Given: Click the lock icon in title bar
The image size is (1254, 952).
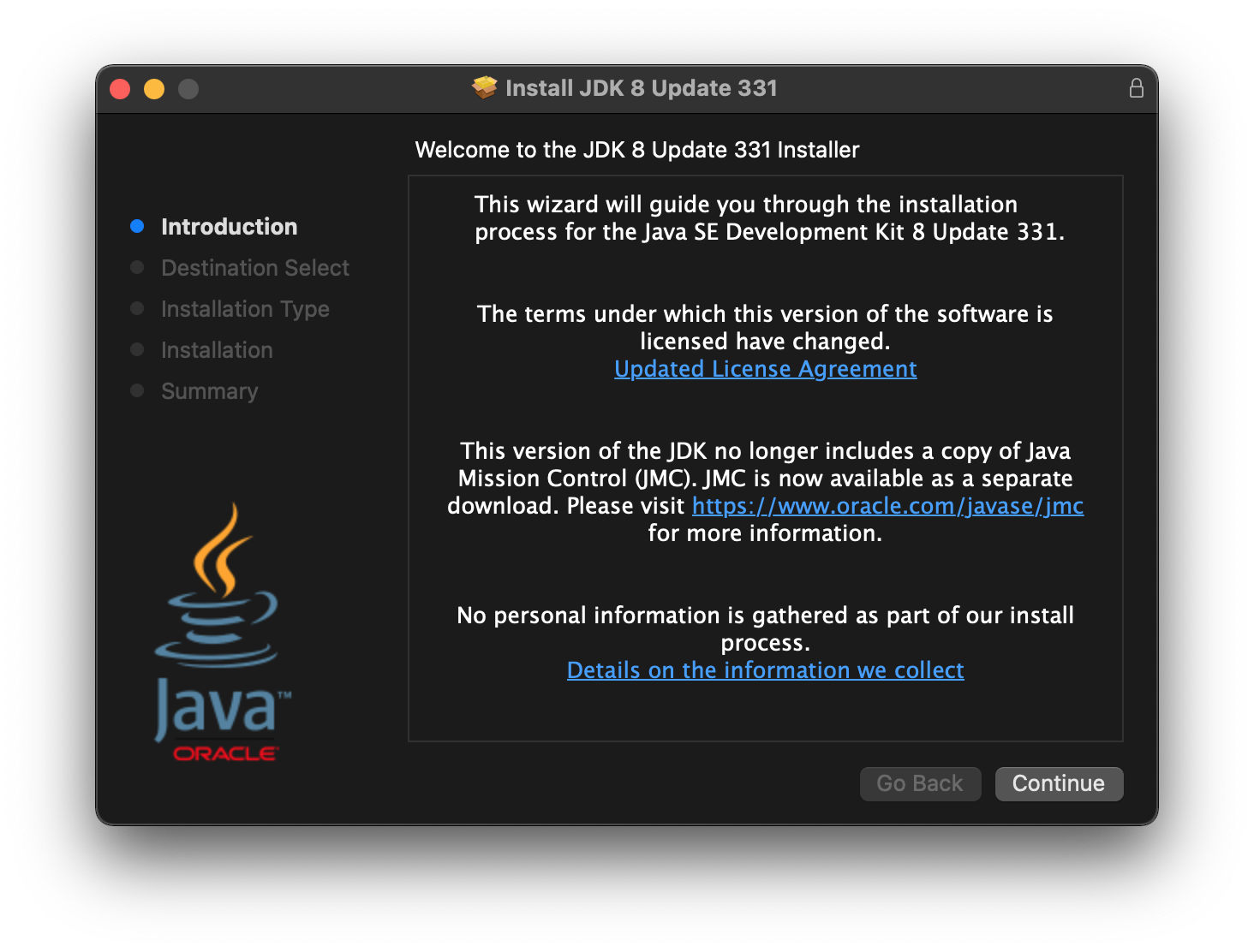Looking at the screenshot, I should (x=1137, y=88).
